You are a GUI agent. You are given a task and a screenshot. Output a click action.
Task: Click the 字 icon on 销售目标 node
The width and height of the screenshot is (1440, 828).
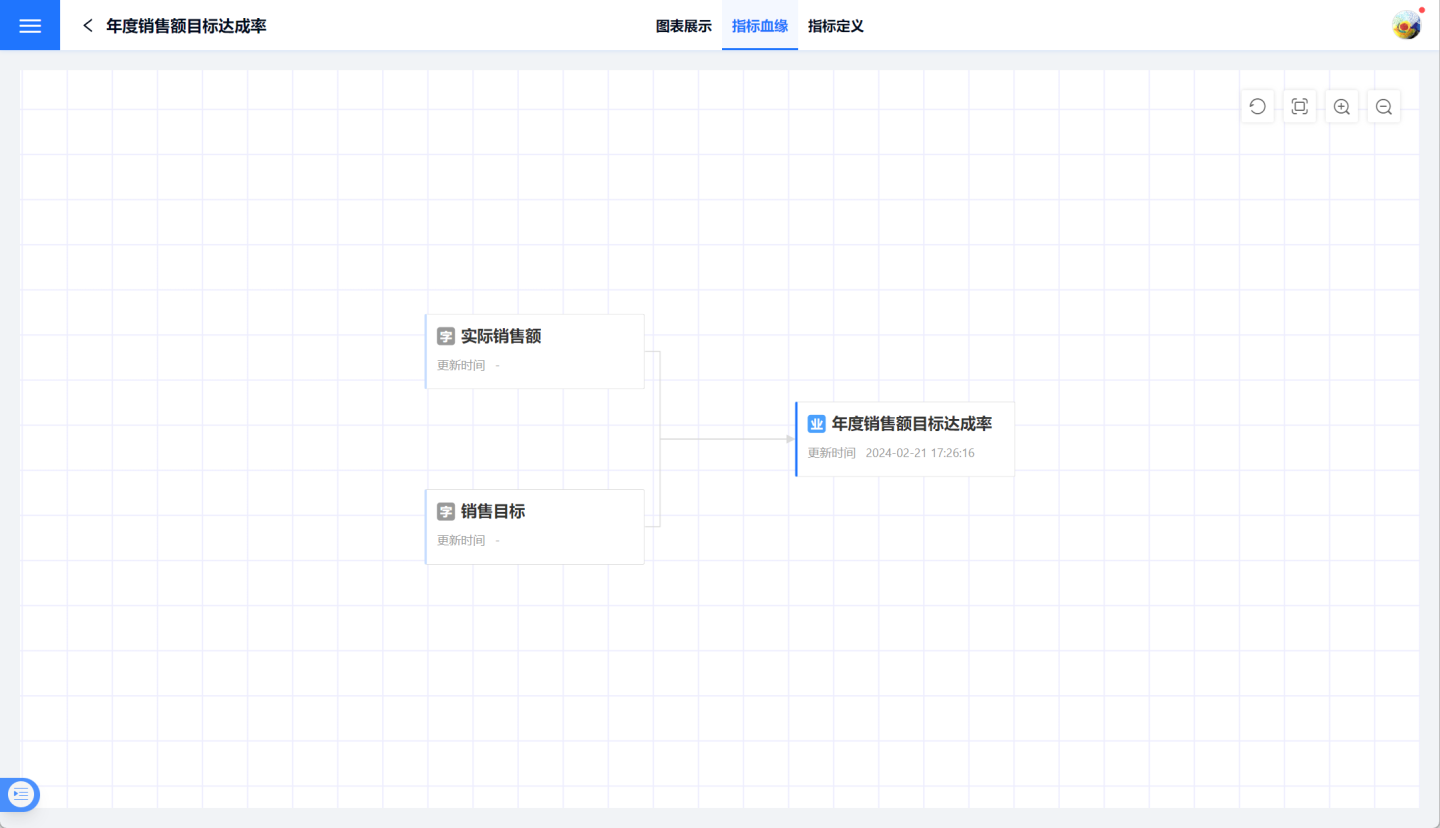click(x=446, y=512)
